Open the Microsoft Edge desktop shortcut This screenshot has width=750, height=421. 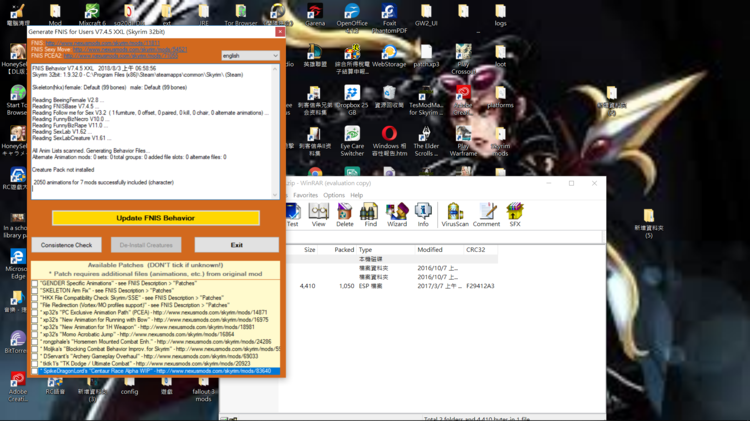[x=17, y=264]
